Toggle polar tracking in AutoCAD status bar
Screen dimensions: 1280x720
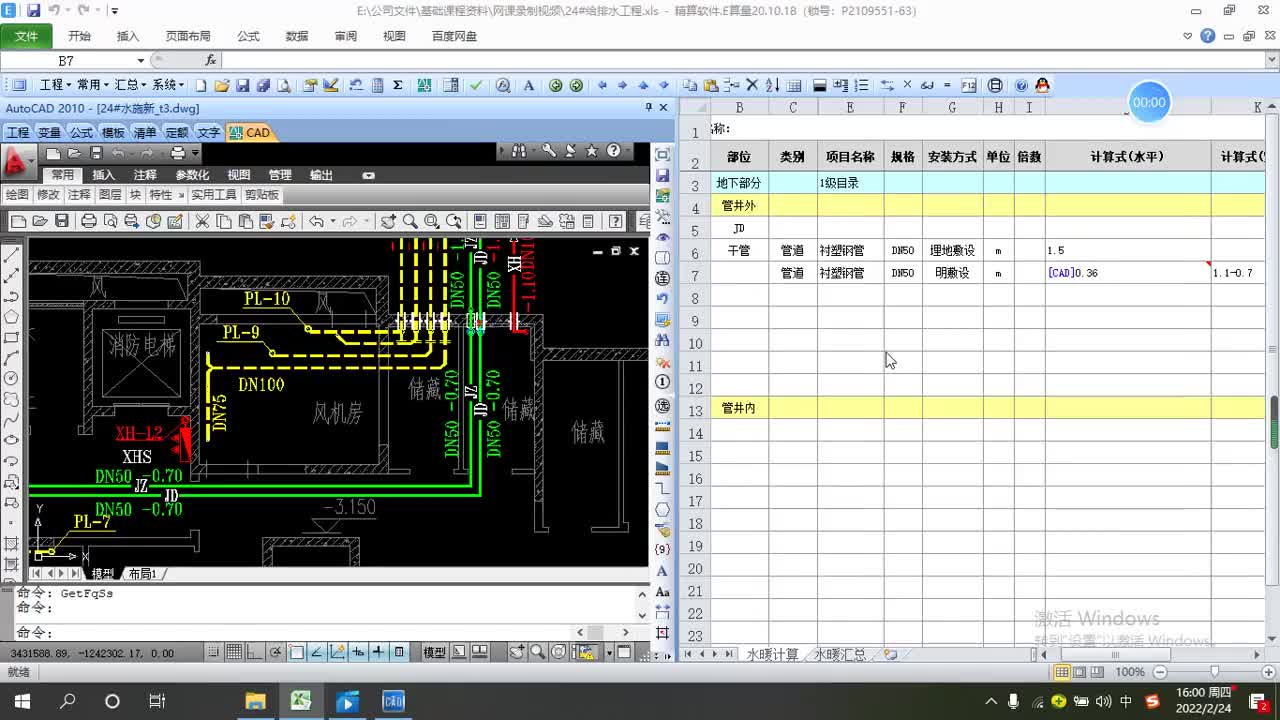tap(275, 652)
